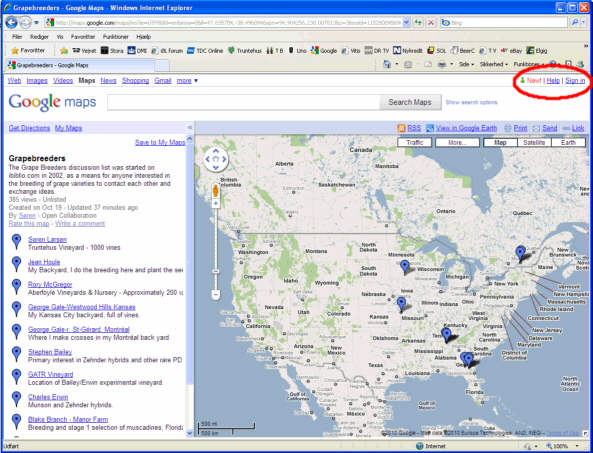Screen dimensions: 593x453
Task: Pan the map right with the east arrow
Action: pos(224,159)
